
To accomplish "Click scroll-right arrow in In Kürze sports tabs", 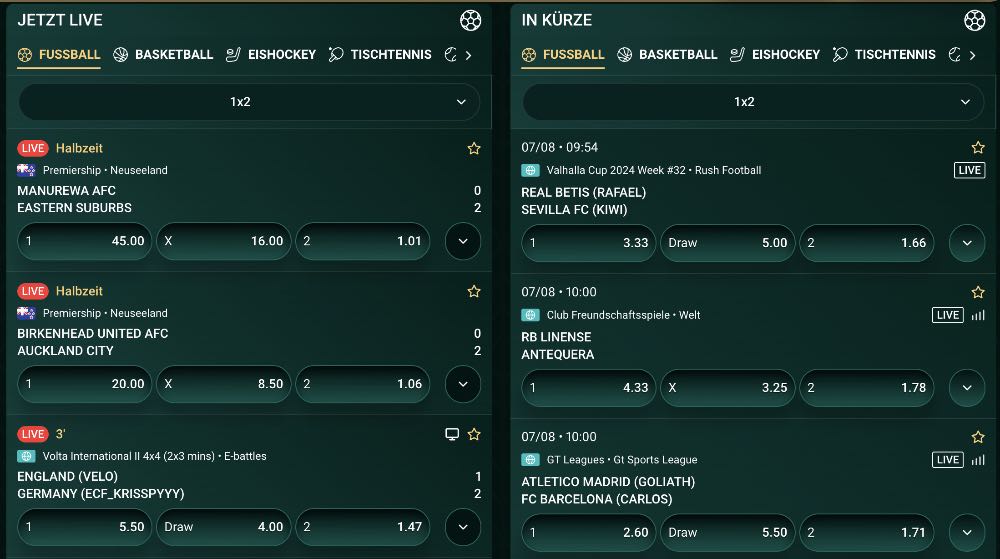I will point(973,55).
